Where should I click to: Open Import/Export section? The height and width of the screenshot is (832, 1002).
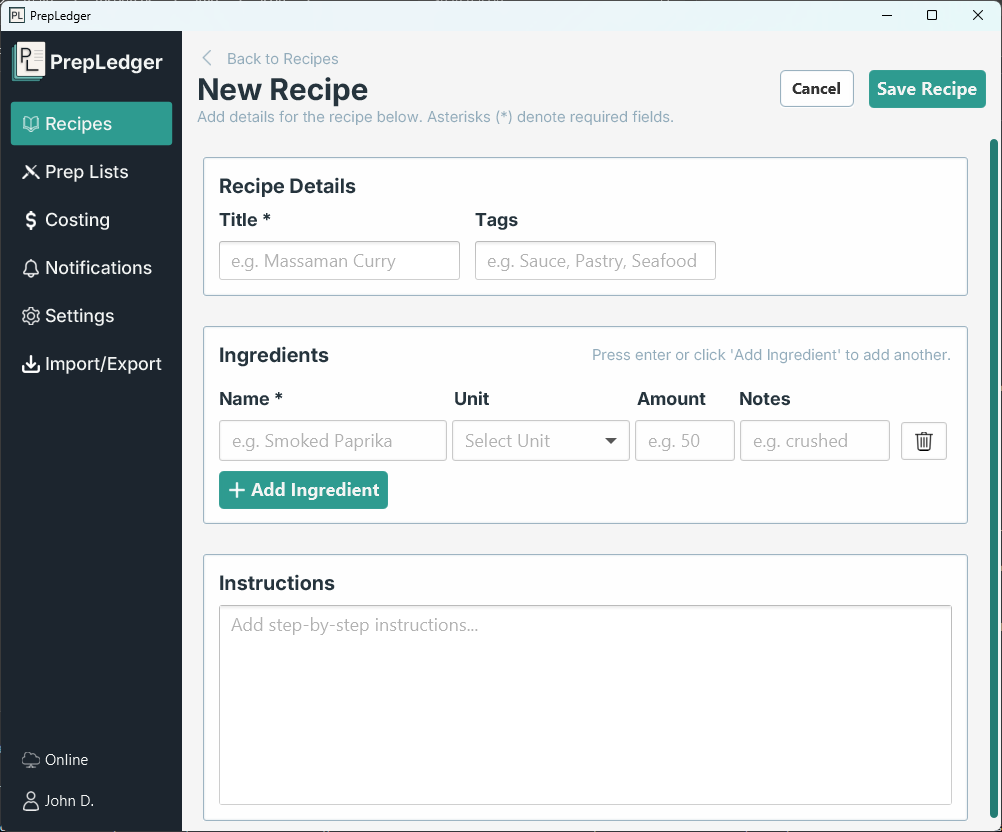tap(91, 364)
